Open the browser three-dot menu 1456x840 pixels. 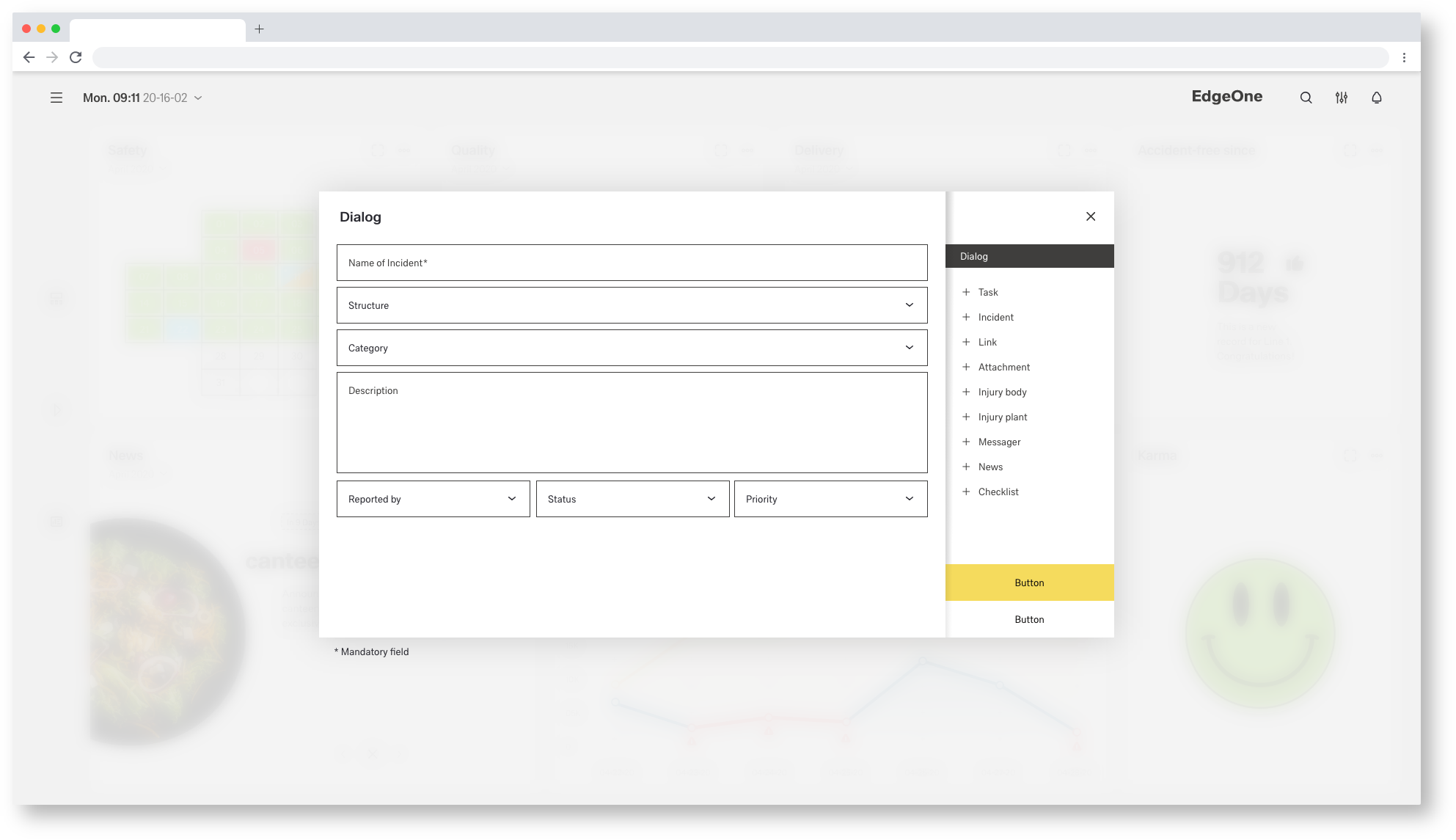1404,57
